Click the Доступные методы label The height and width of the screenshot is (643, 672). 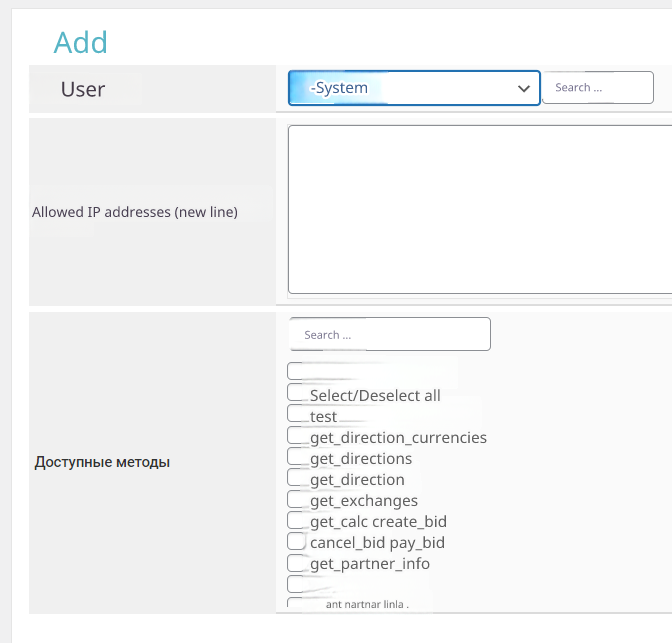tap(102, 462)
